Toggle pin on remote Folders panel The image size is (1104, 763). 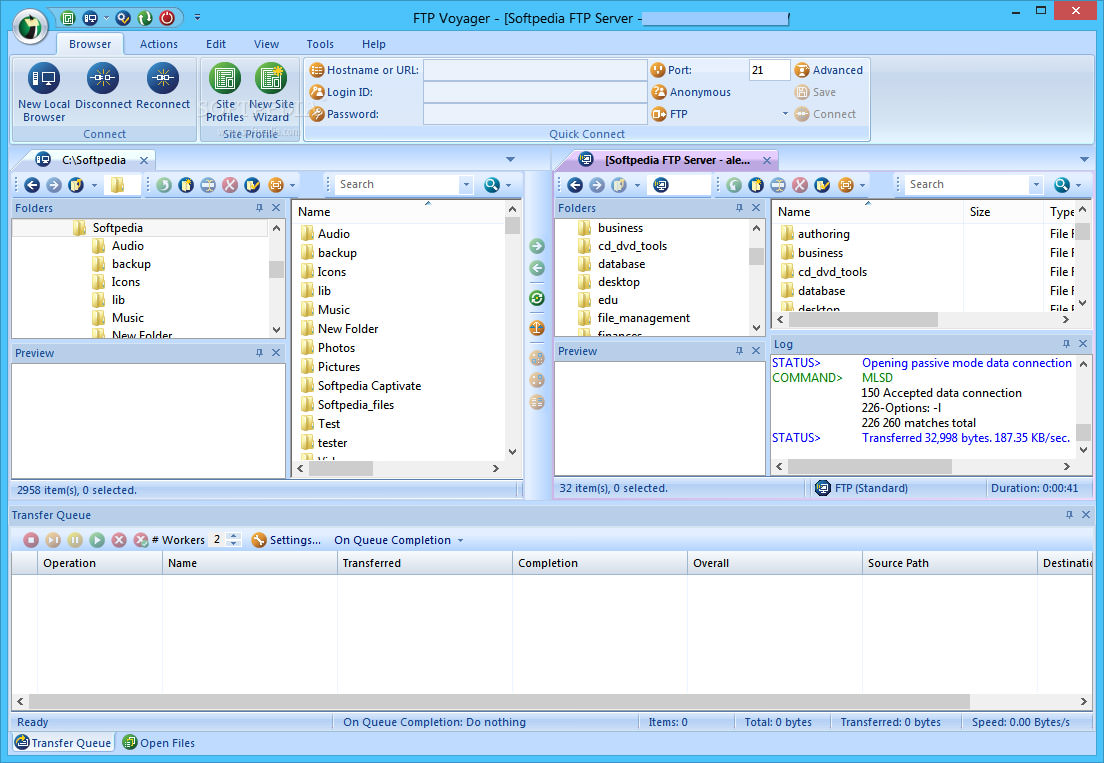pyautogui.click(x=739, y=208)
